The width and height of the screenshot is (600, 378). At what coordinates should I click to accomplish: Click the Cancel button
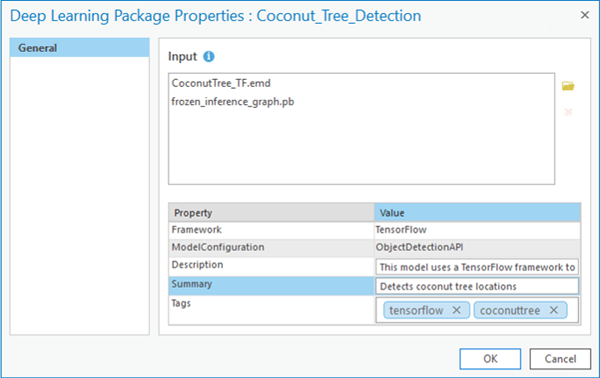point(560,359)
